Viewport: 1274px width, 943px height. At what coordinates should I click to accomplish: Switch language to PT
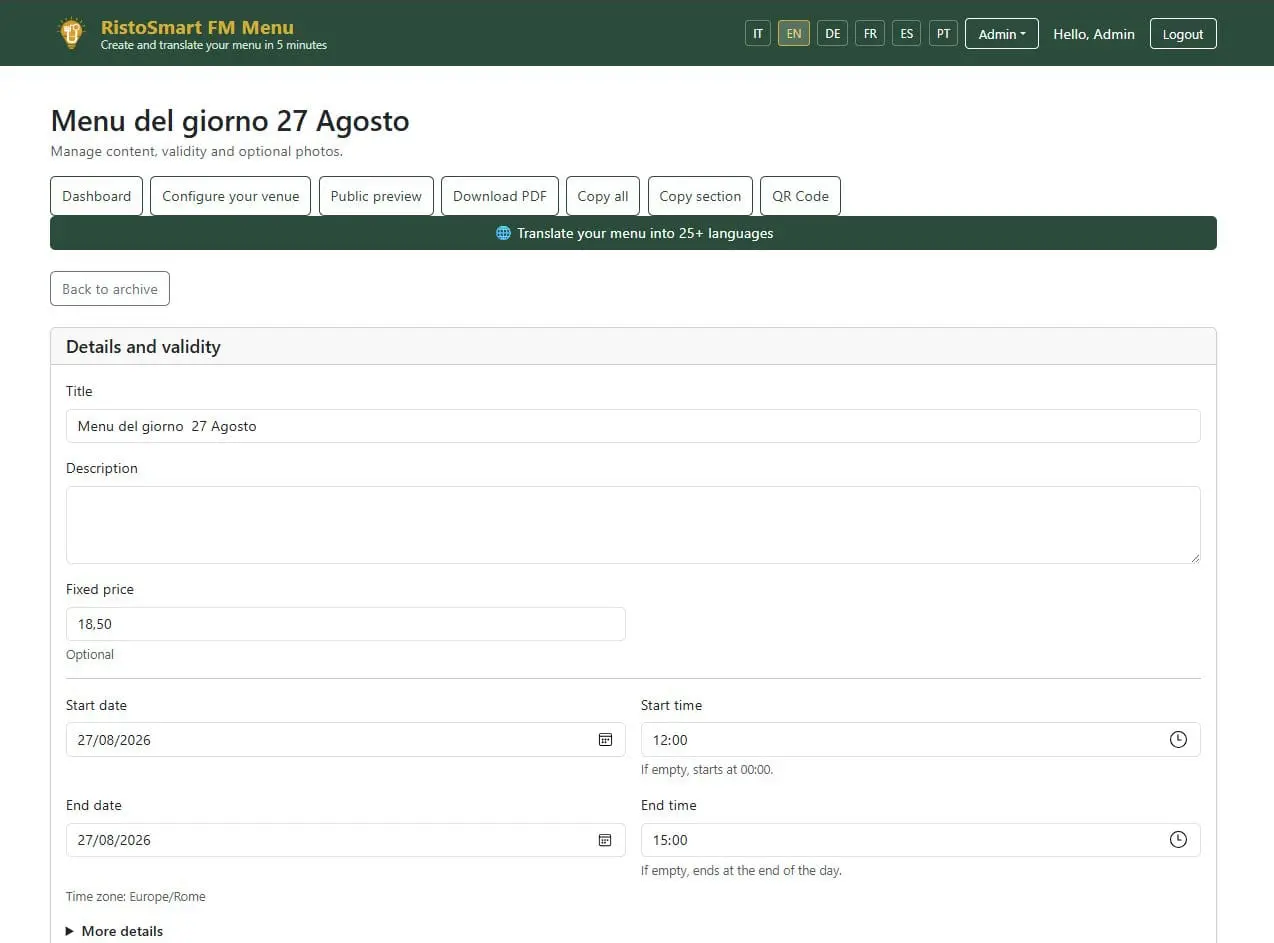click(x=943, y=33)
